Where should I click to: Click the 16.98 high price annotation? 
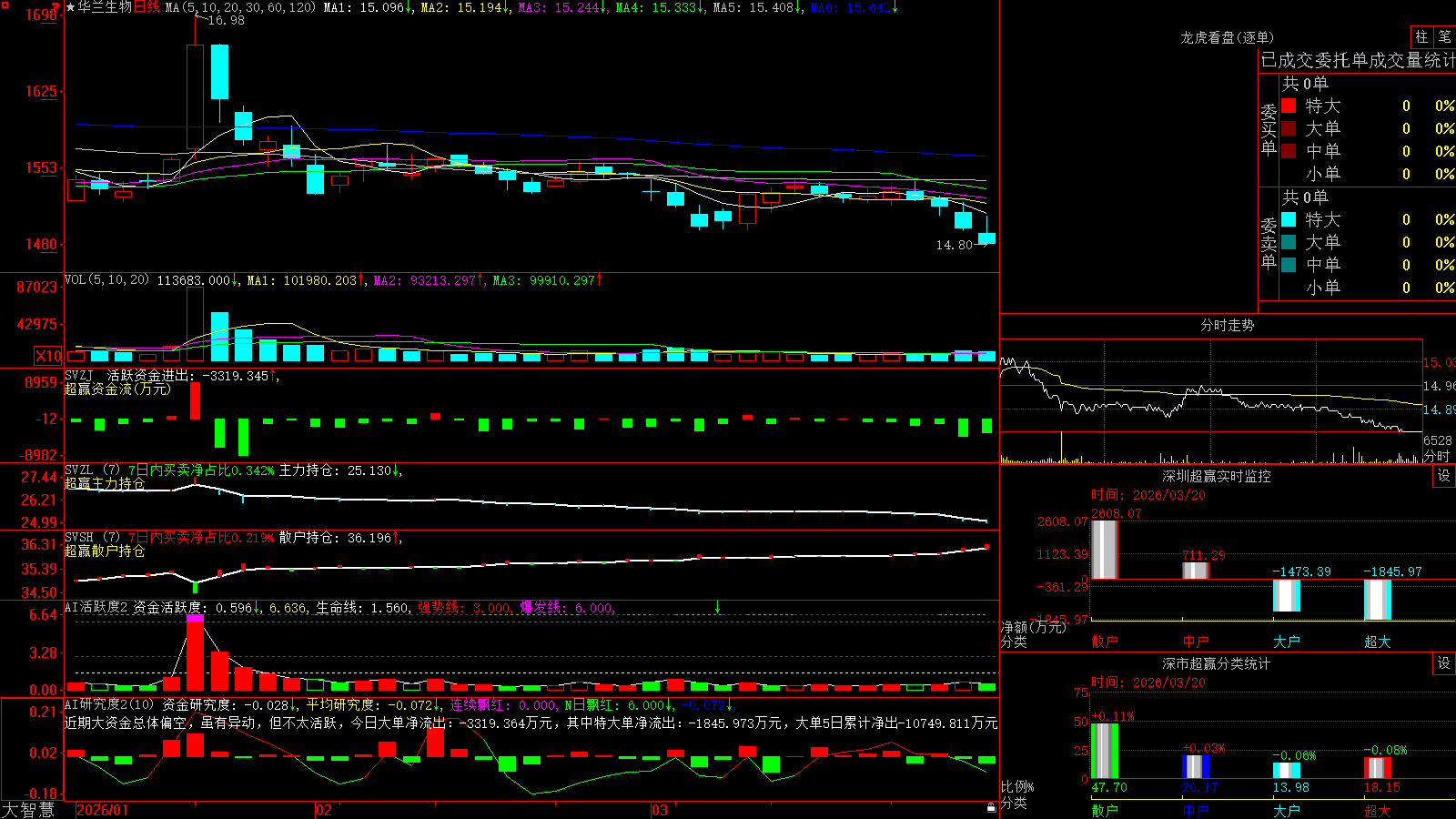point(226,20)
